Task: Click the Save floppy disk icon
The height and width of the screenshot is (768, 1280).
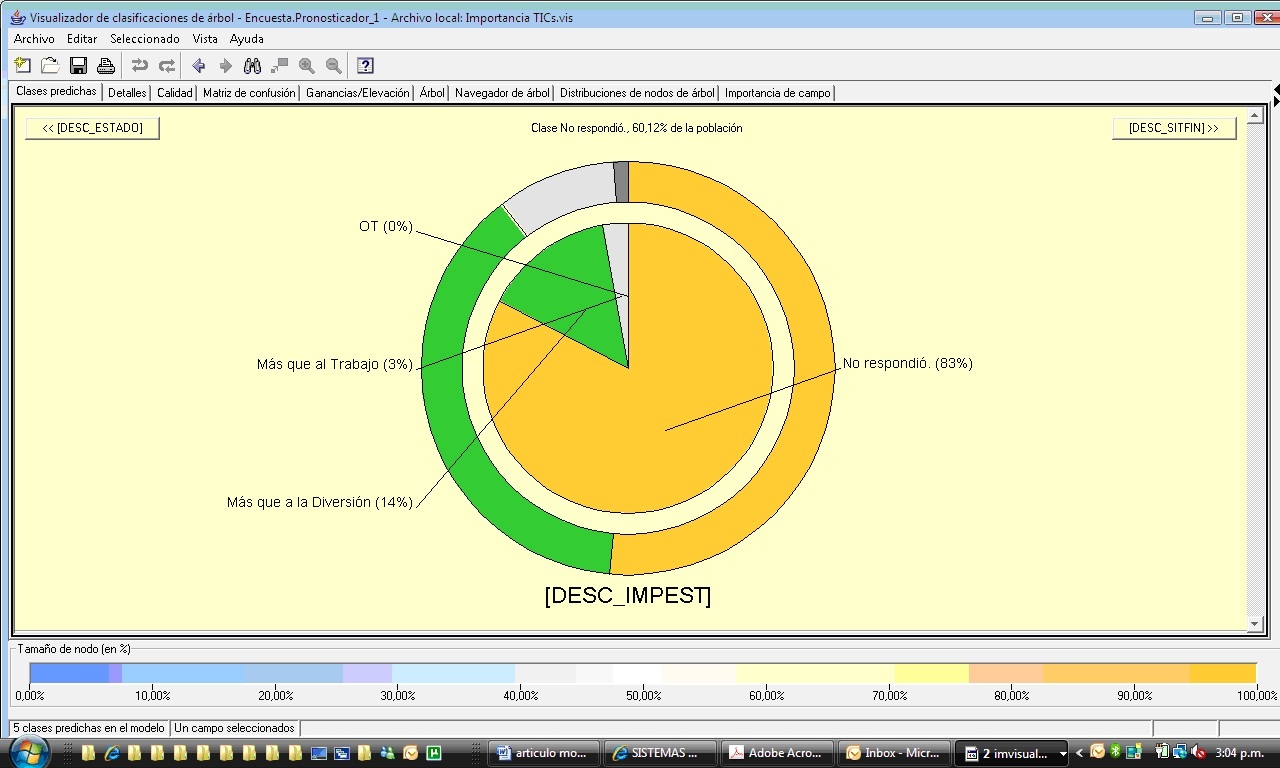Action: pos(78,66)
